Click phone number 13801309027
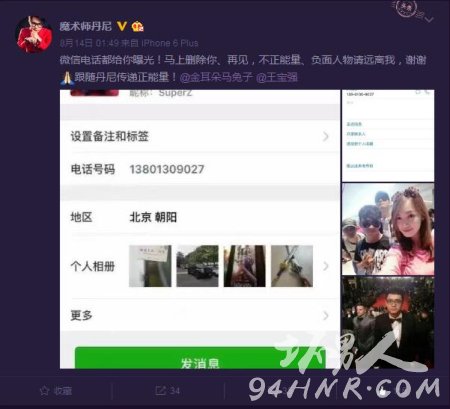 [x=167, y=169]
